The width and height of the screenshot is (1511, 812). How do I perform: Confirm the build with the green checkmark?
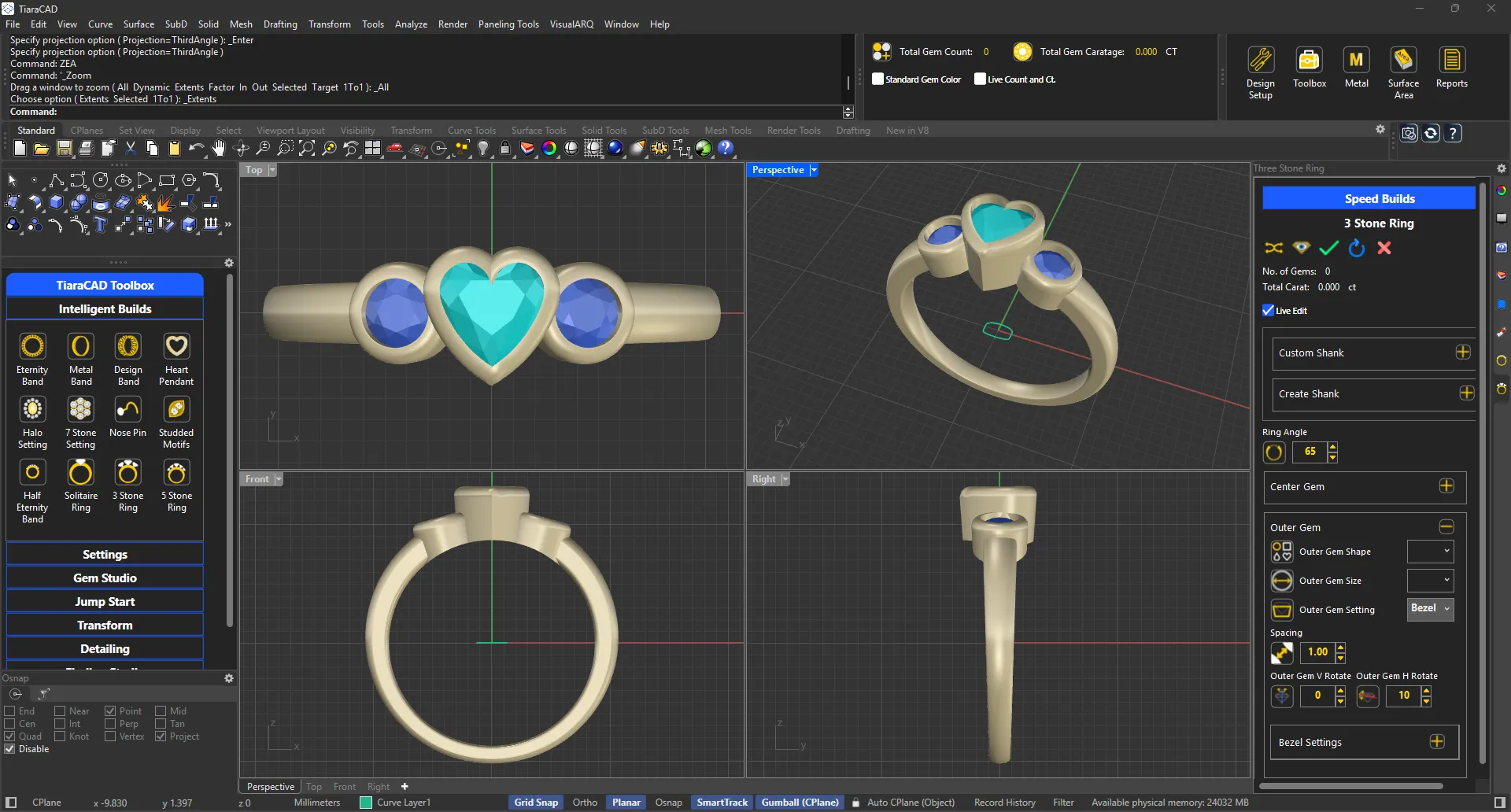click(1328, 248)
